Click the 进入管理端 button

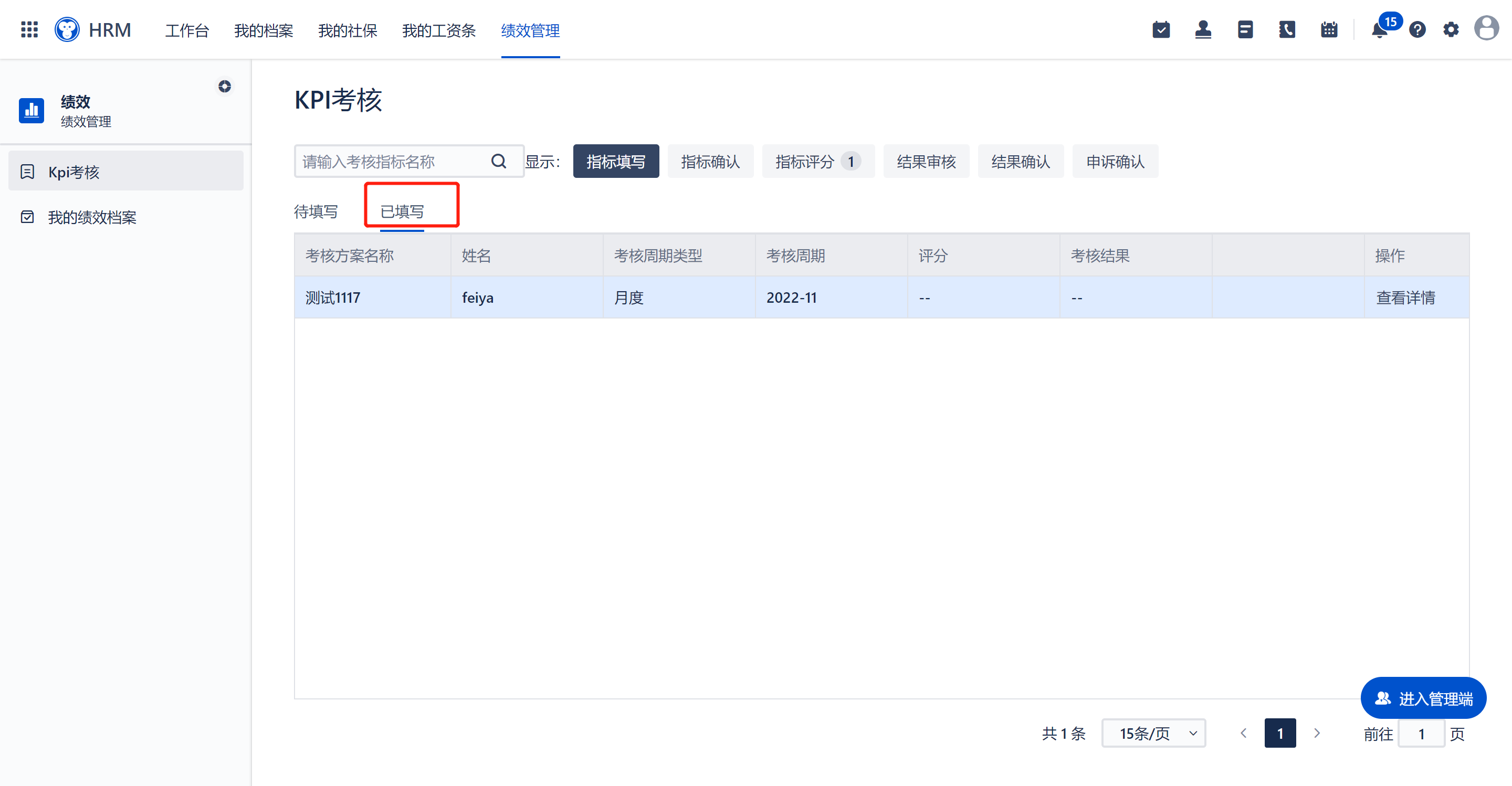1423,698
